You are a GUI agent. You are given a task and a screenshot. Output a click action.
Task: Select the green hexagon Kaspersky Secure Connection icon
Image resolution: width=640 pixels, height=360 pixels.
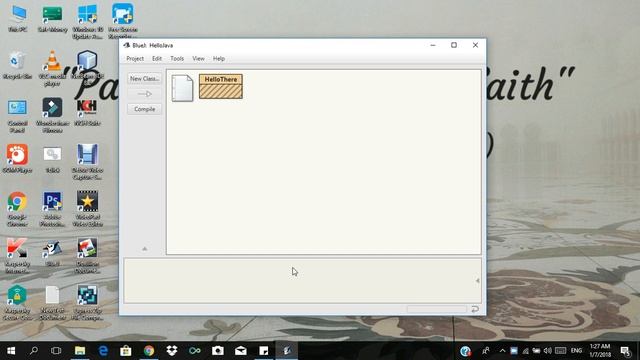coord(17,302)
